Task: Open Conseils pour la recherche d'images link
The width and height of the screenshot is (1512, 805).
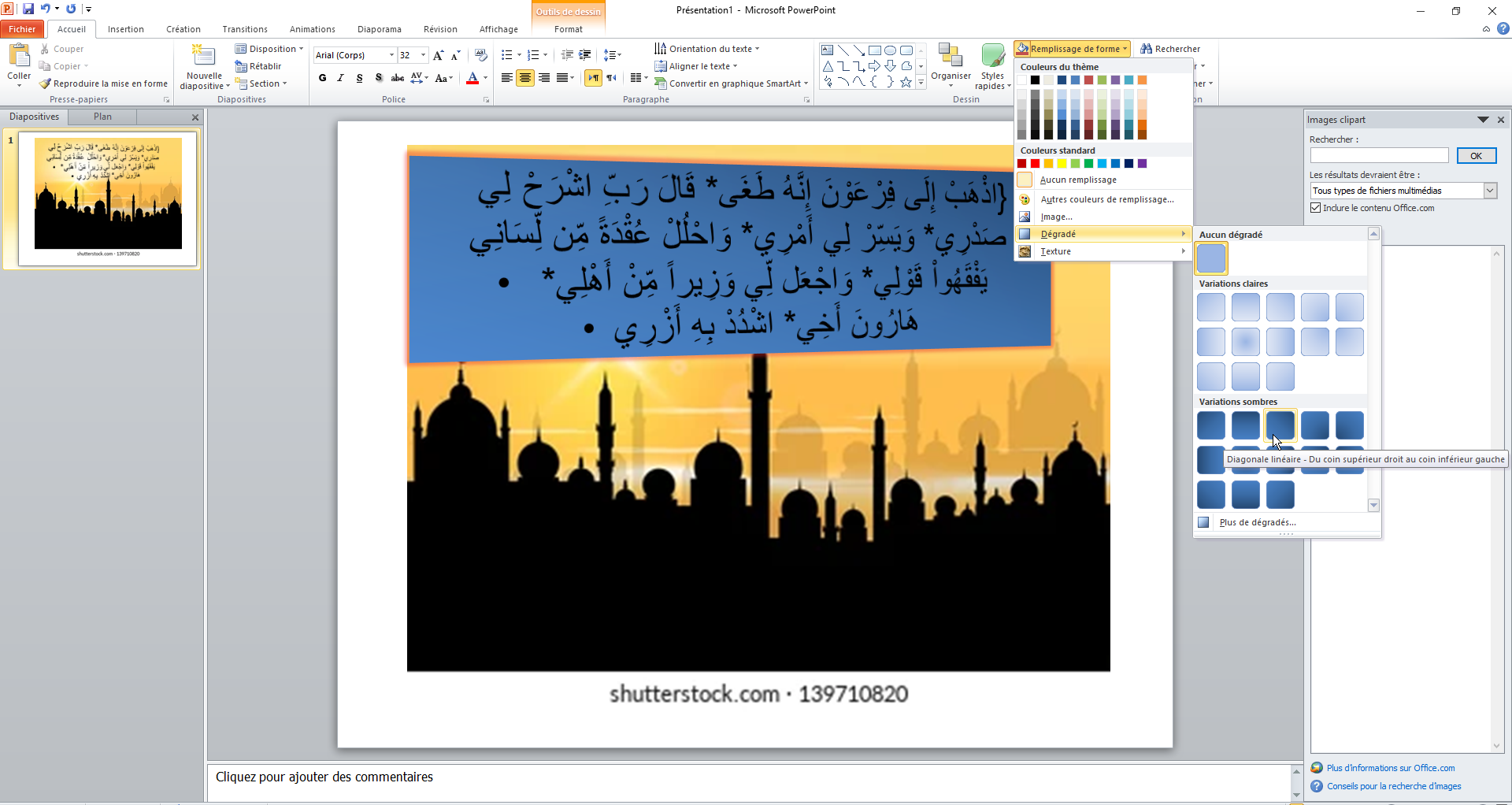Action: click(x=1394, y=786)
